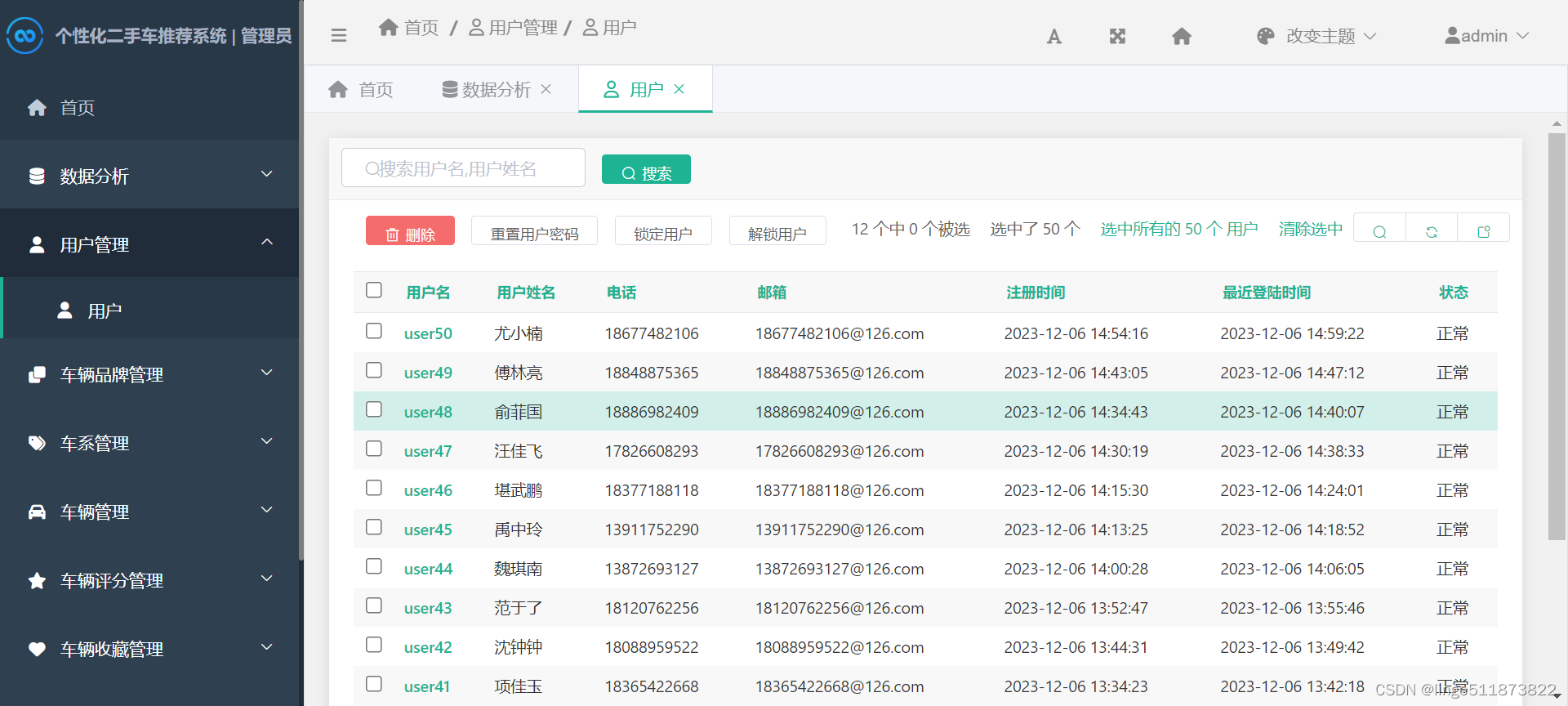This screenshot has width=1568, height=706.
Task: Click the 首页 house icon in sidebar
Action: [x=37, y=108]
